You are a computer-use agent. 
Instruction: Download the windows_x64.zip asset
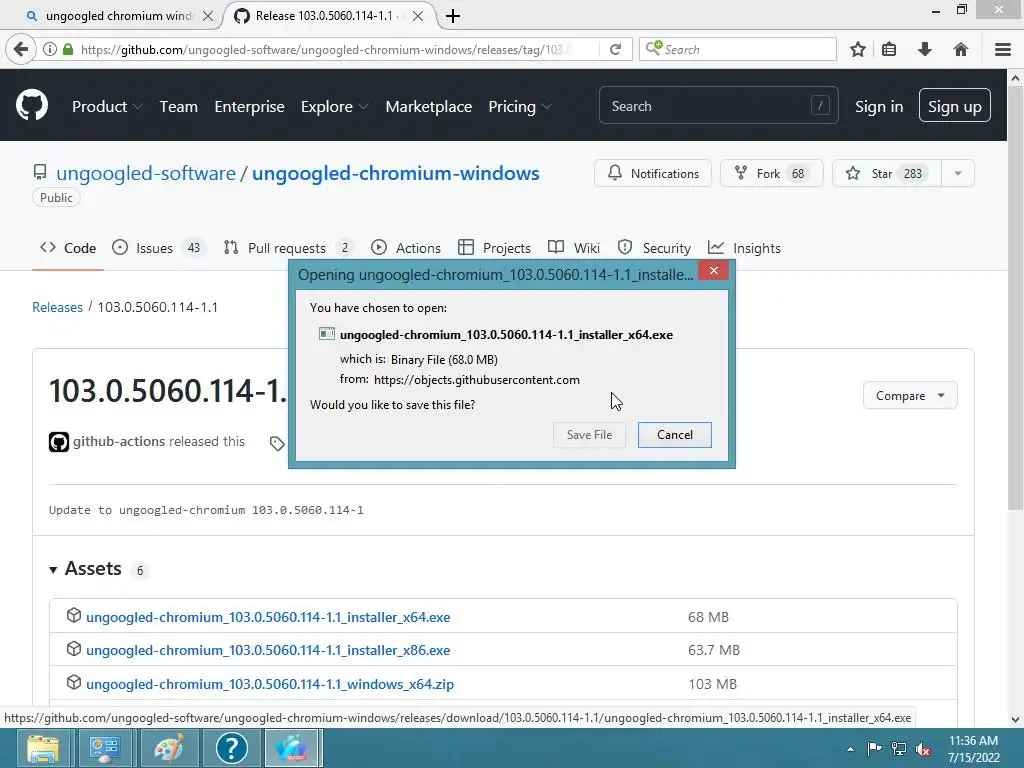[x=270, y=684]
